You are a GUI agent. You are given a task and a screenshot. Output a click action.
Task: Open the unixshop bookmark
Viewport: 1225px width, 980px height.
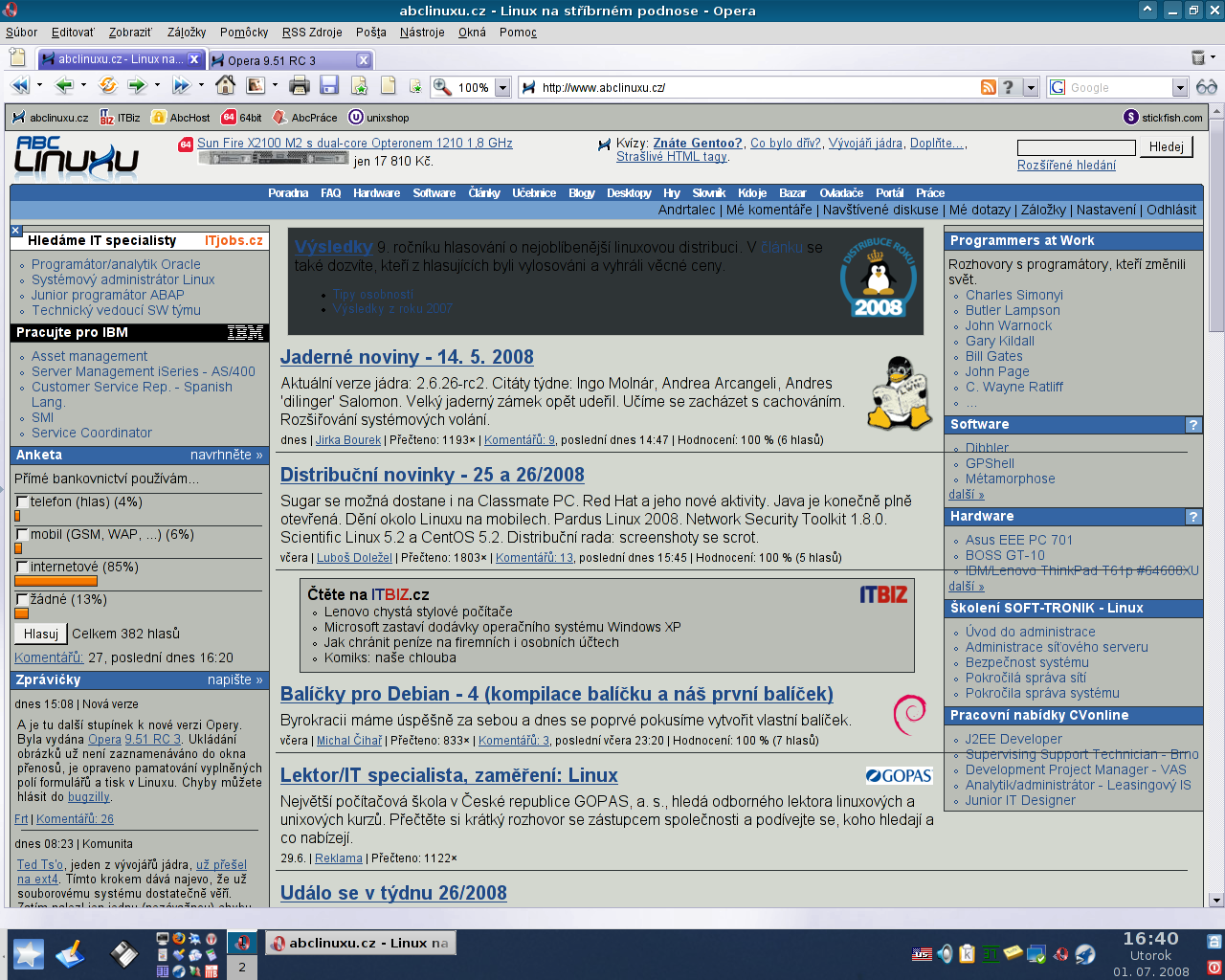pyautogui.click(x=378, y=118)
